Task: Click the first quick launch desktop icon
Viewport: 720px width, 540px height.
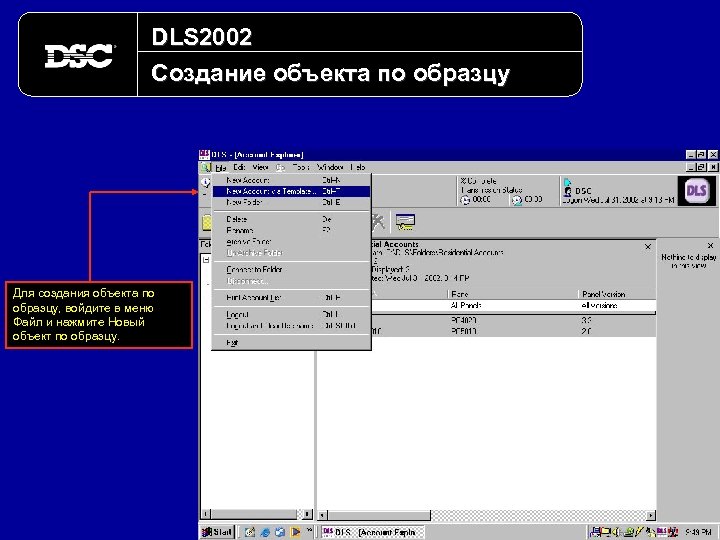Action: pyautogui.click(x=250, y=532)
